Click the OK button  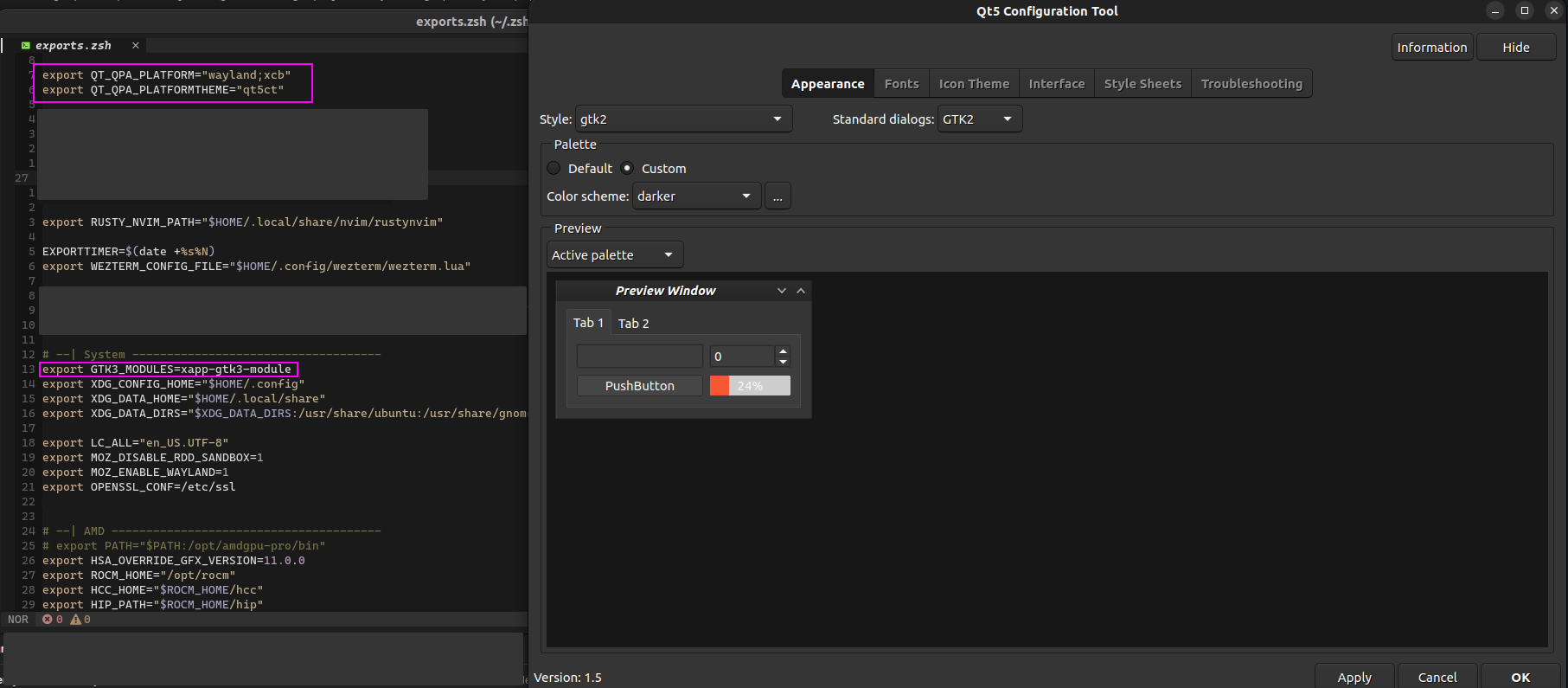click(1520, 677)
